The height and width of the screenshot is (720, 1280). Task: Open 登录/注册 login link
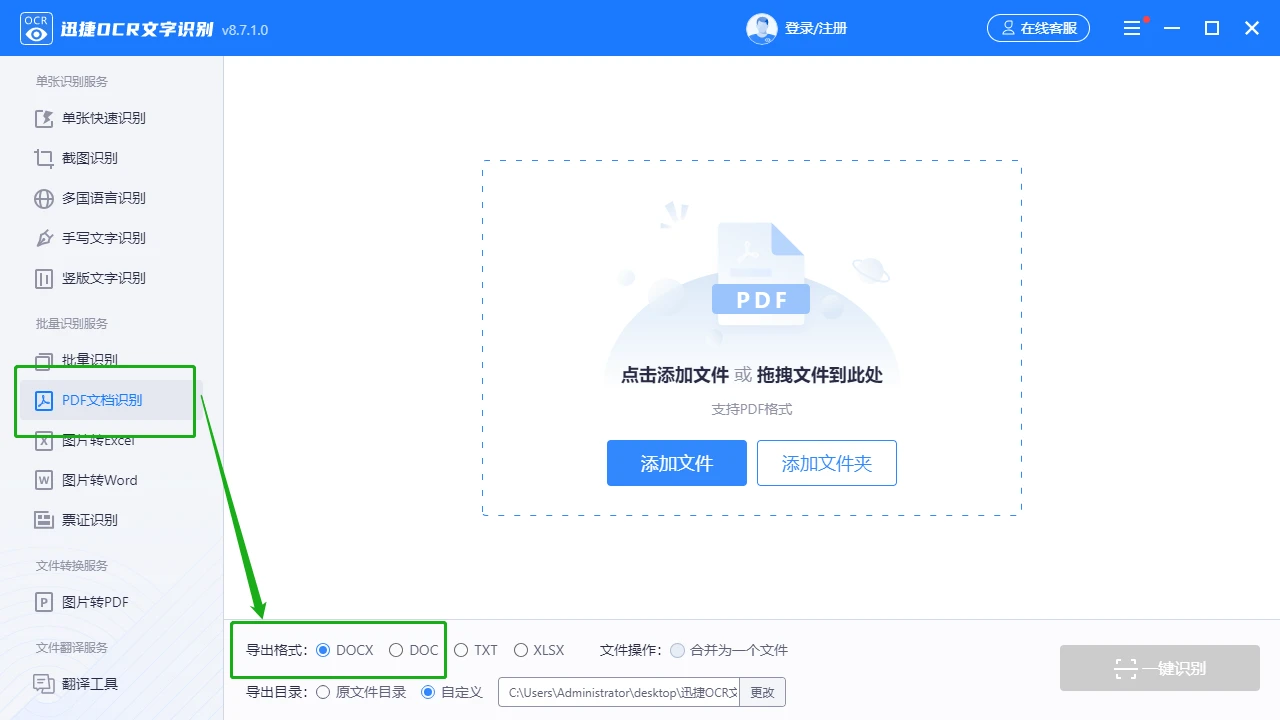click(816, 28)
